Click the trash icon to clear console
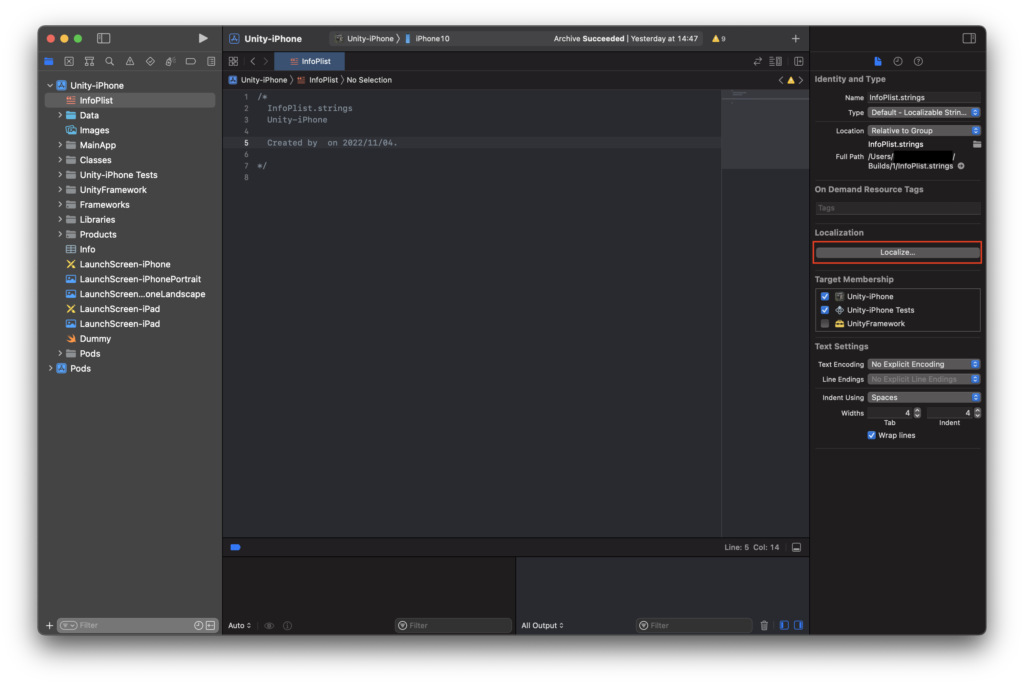This screenshot has width=1024, height=685. coord(764,625)
